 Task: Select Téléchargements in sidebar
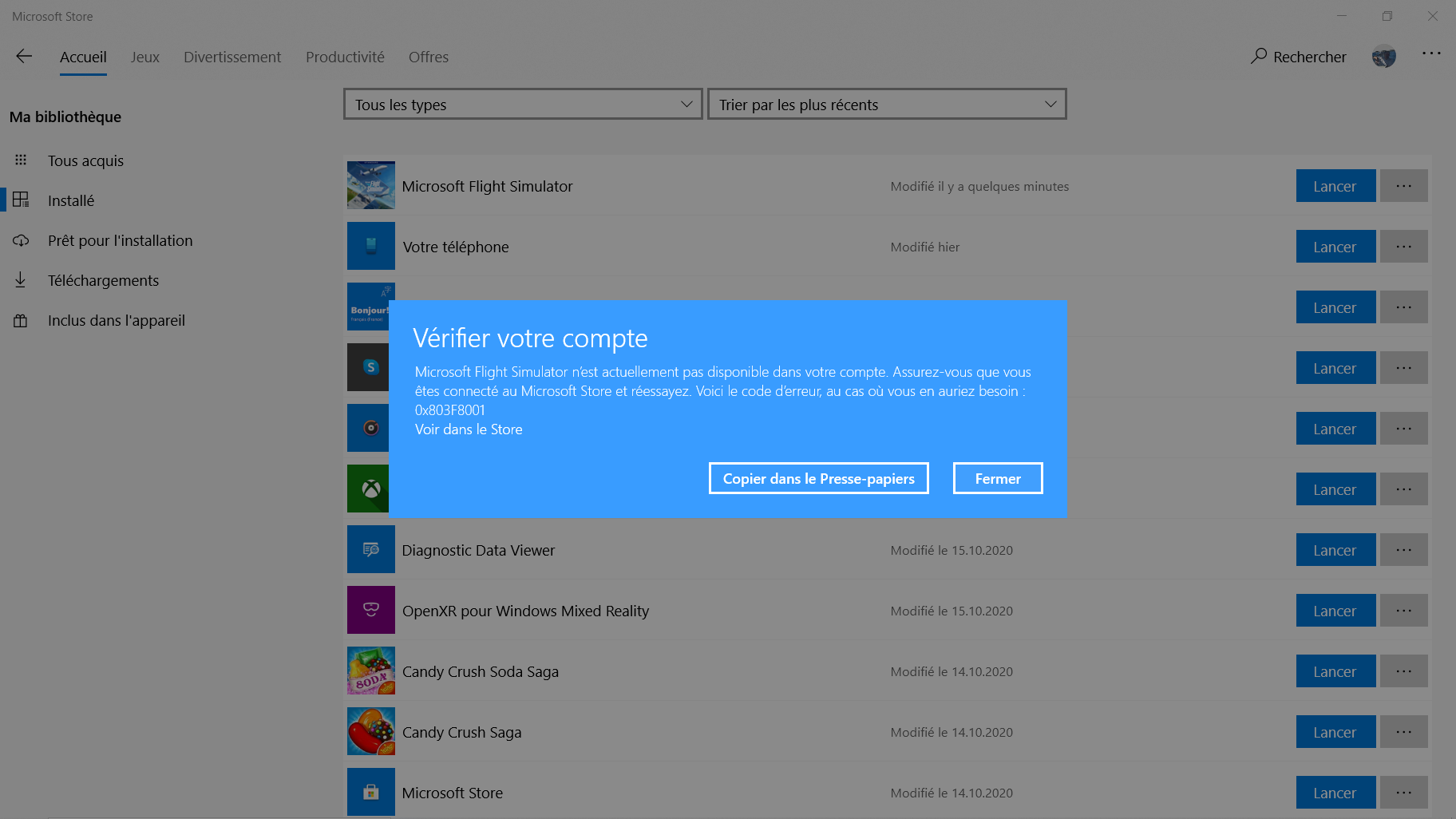click(104, 280)
